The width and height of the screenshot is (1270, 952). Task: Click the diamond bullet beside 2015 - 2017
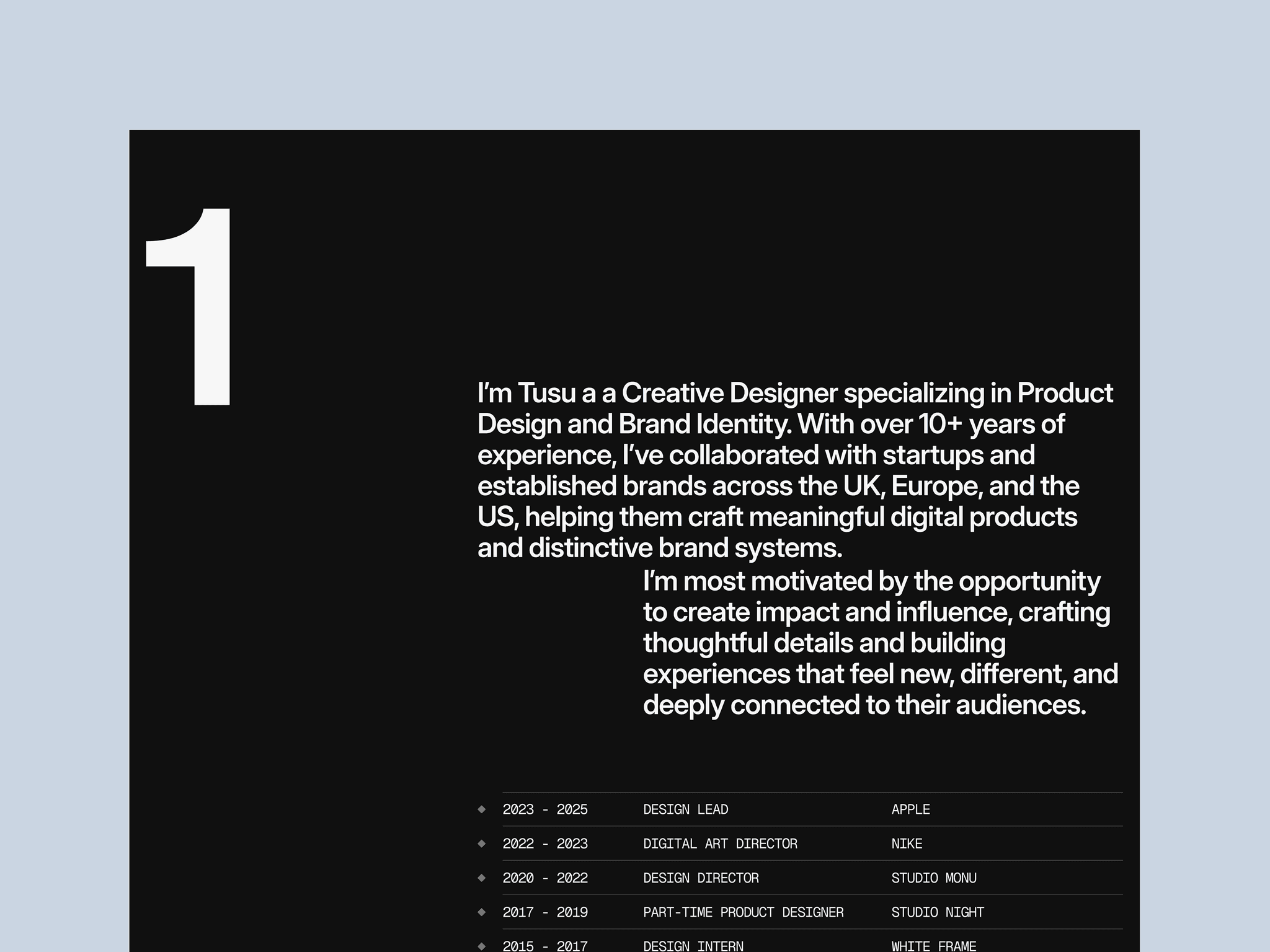pyautogui.click(x=482, y=946)
